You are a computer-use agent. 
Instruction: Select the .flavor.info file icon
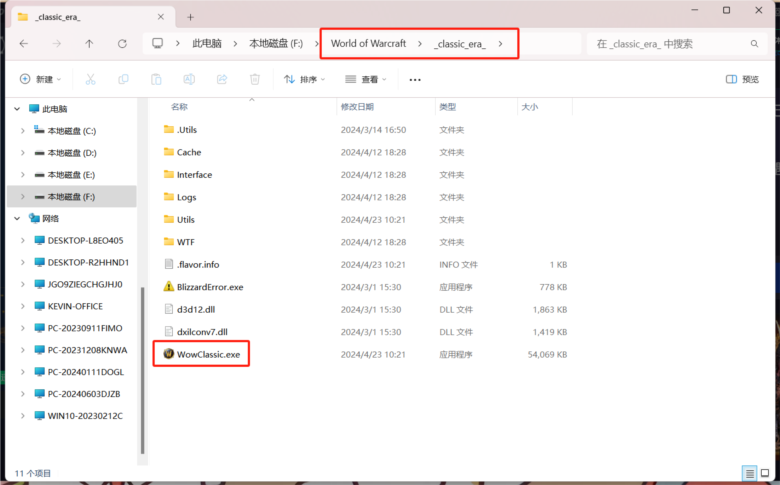(169, 264)
